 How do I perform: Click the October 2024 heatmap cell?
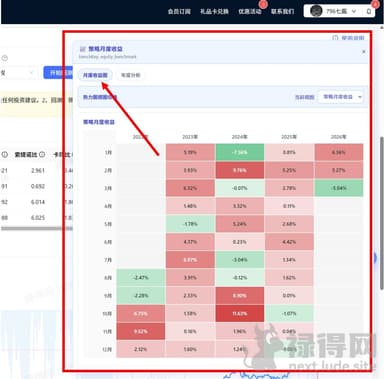point(240,314)
